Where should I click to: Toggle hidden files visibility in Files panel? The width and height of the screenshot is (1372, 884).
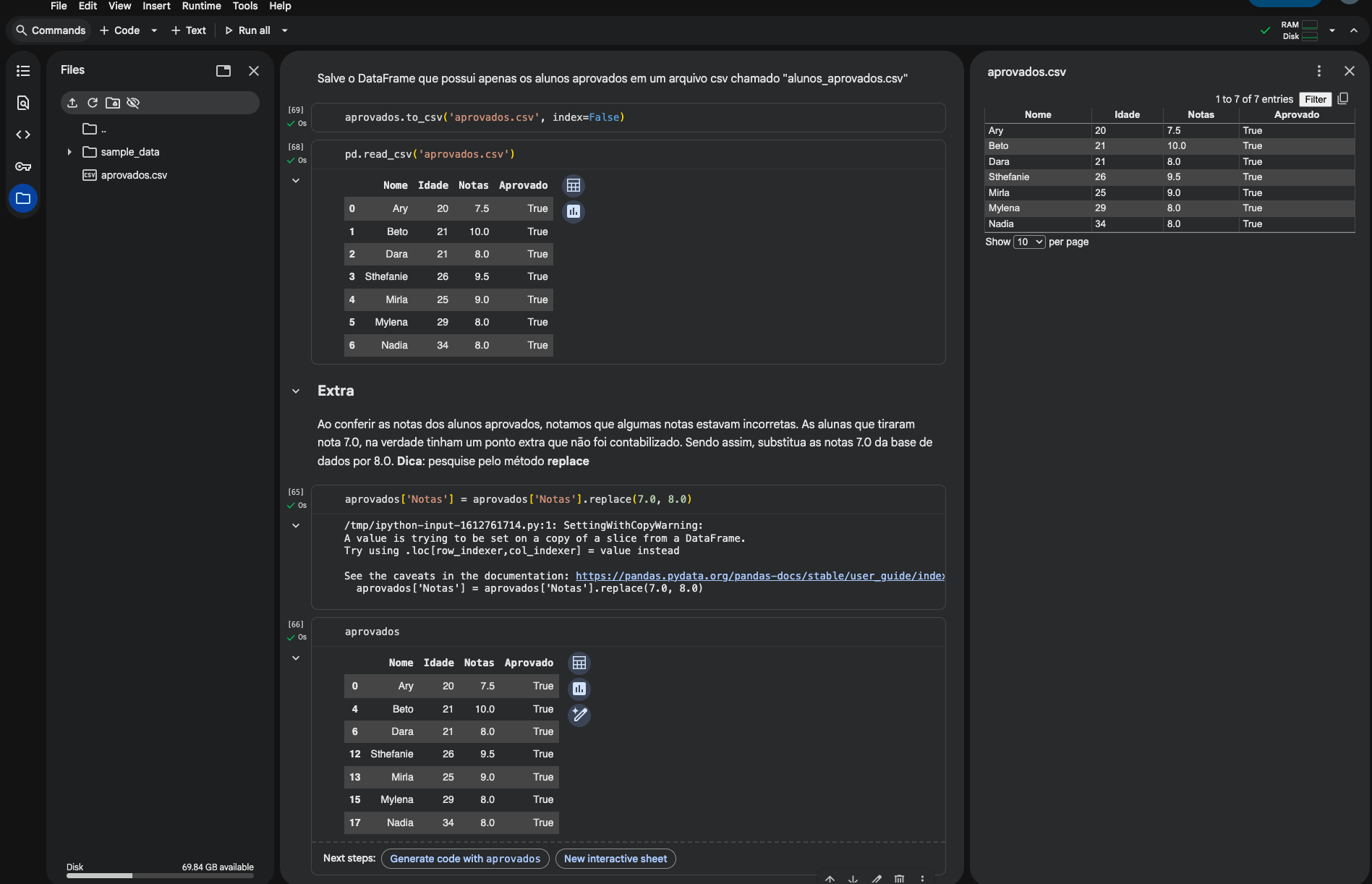click(x=133, y=103)
